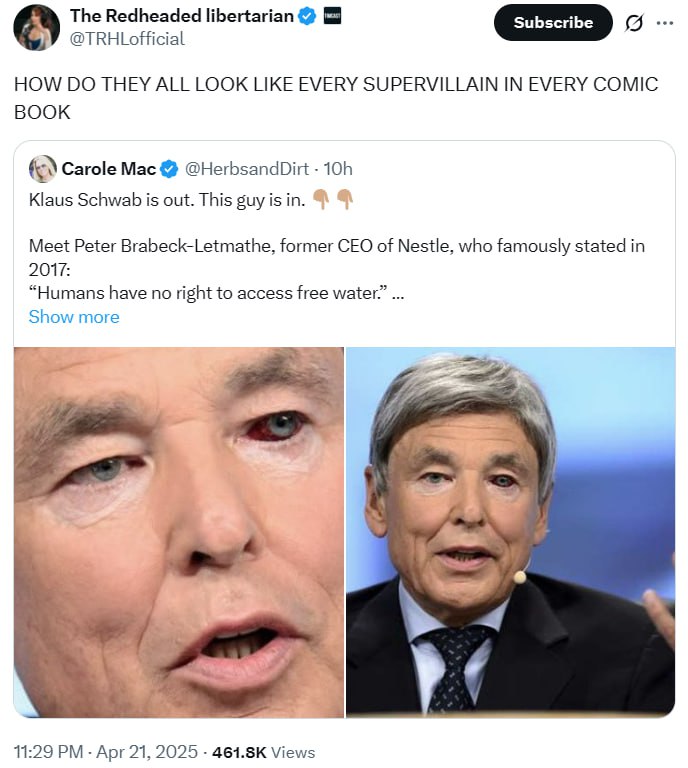Open the three-dot more options menu

point(664,23)
